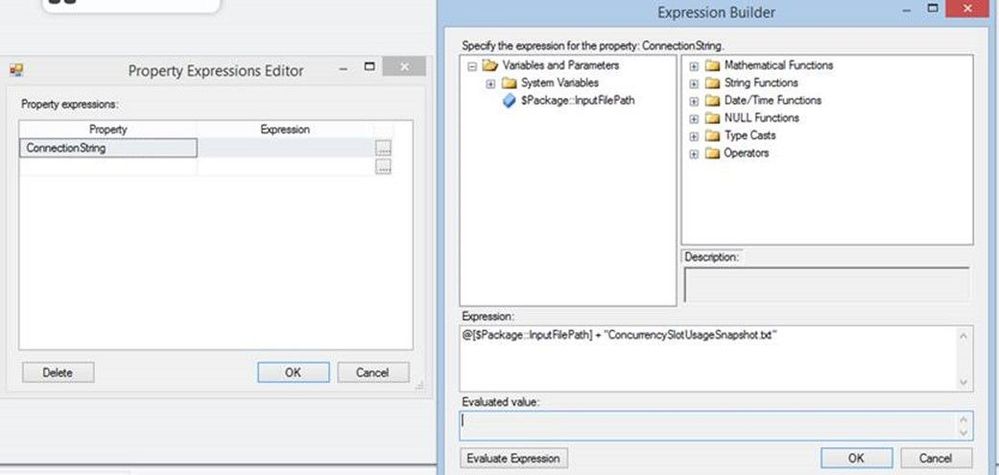The image size is (999, 475).
Task: Click the Date/Time Functions folder icon
Action: tap(712, 100)
